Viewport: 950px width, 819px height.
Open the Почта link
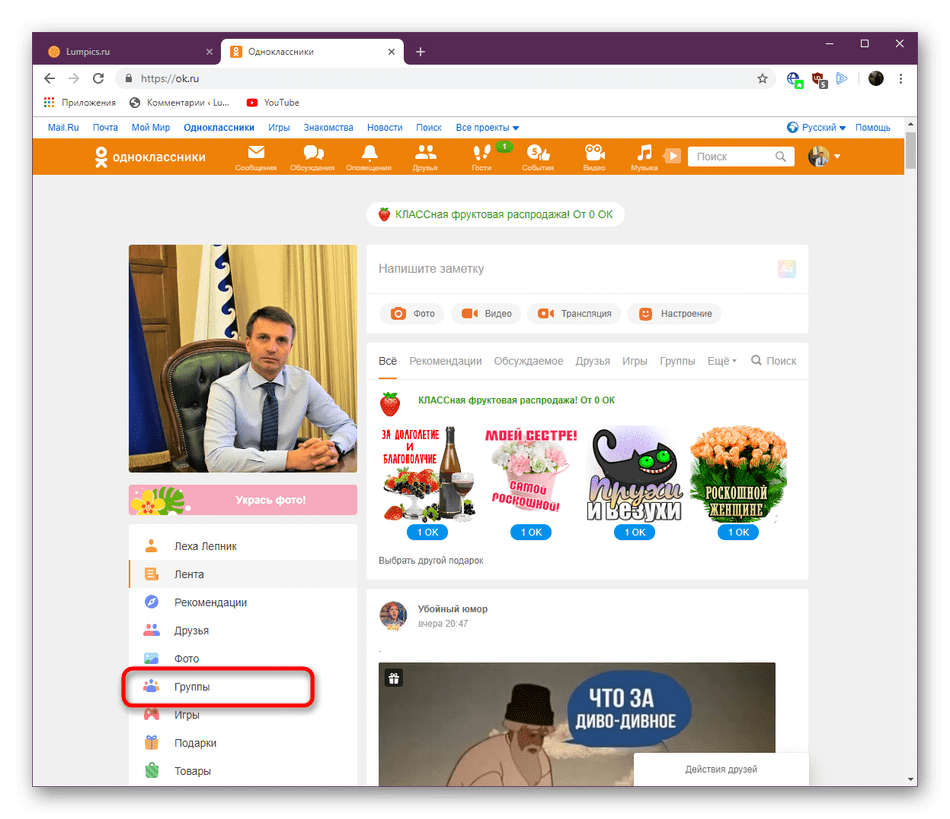click(105, 127)
